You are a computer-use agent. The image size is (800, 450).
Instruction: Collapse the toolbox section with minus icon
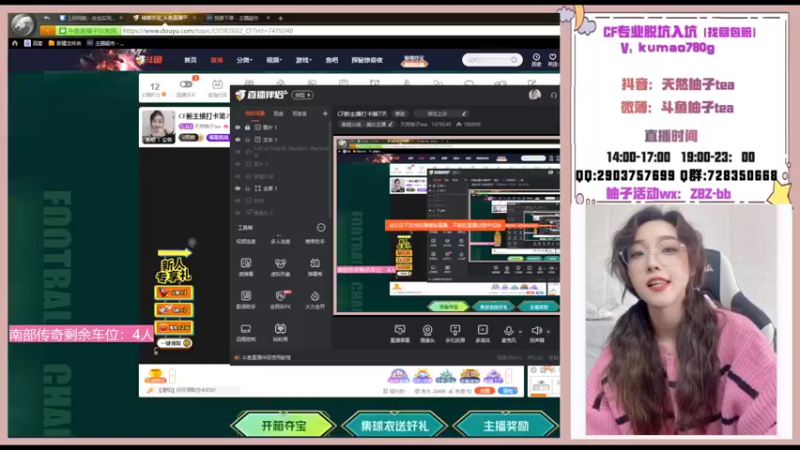point(321,228)
